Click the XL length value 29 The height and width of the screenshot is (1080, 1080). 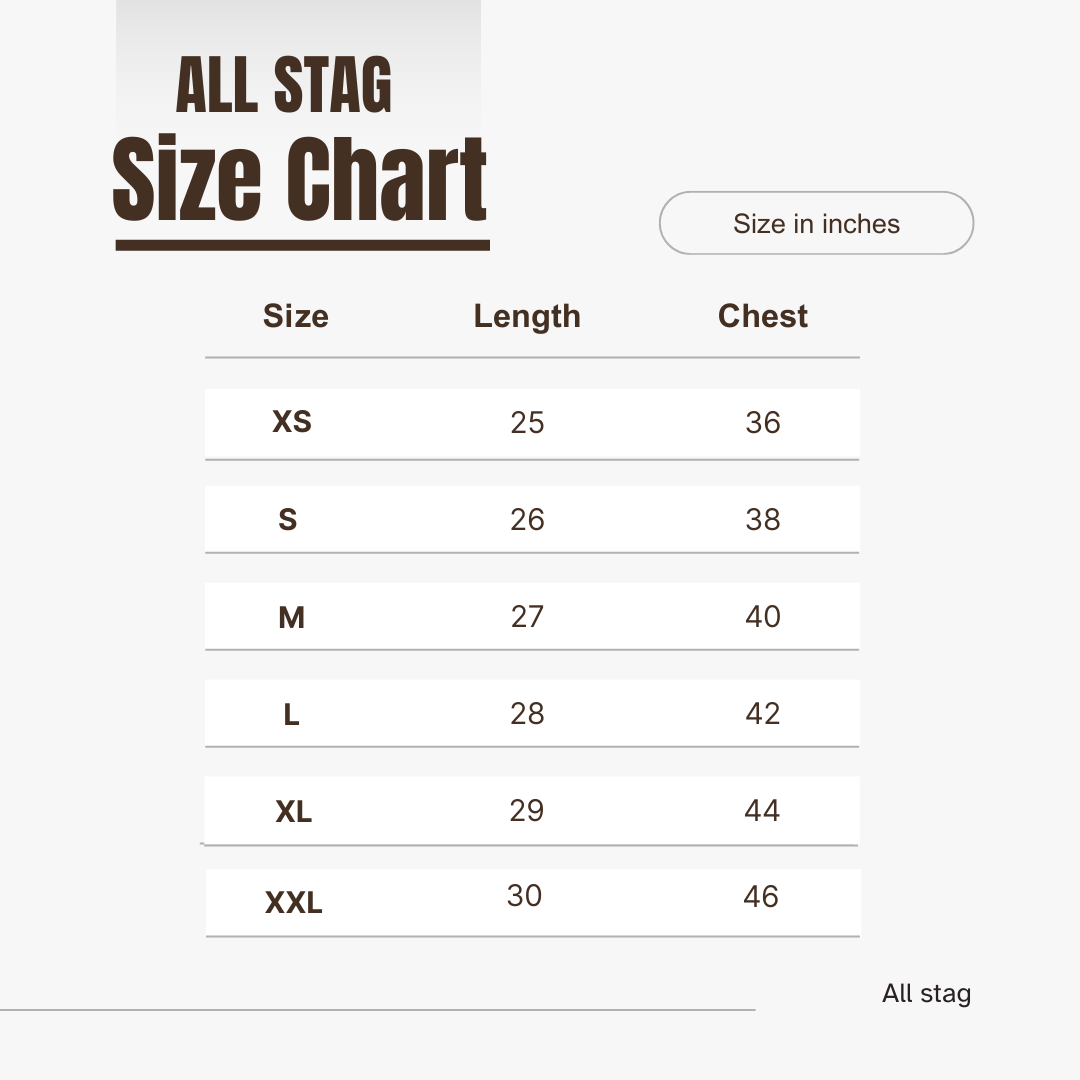(527, 811)
